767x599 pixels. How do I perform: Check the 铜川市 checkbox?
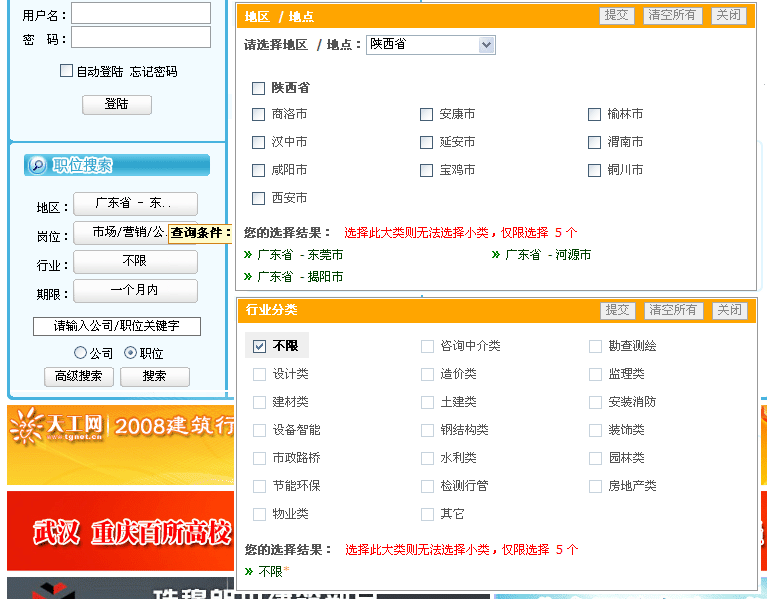pyautogui.click(x=594, y=170)
